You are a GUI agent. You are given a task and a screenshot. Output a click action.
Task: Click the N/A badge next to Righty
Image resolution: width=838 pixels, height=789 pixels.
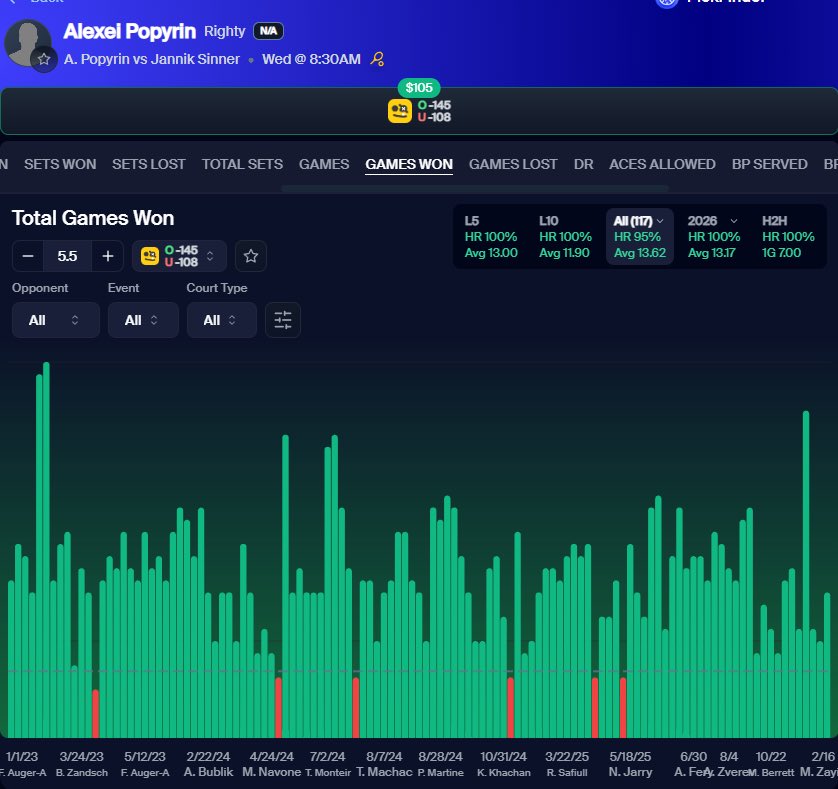(268, 31)
